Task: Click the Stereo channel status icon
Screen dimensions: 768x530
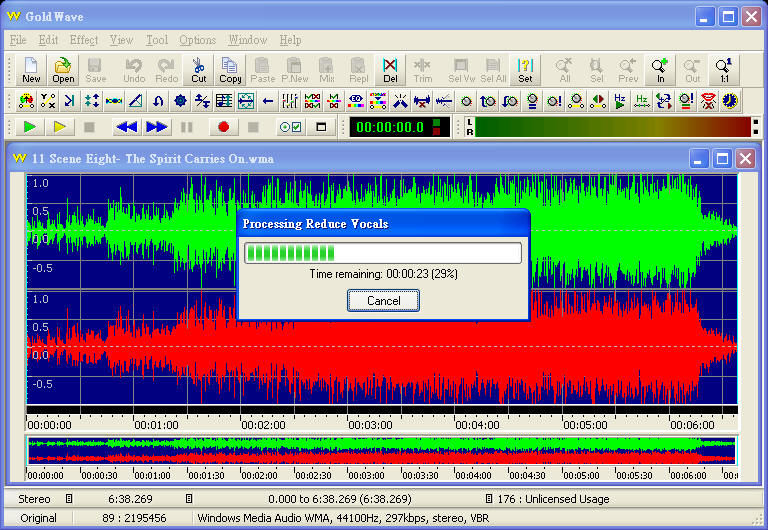Action: coord(69,498)
